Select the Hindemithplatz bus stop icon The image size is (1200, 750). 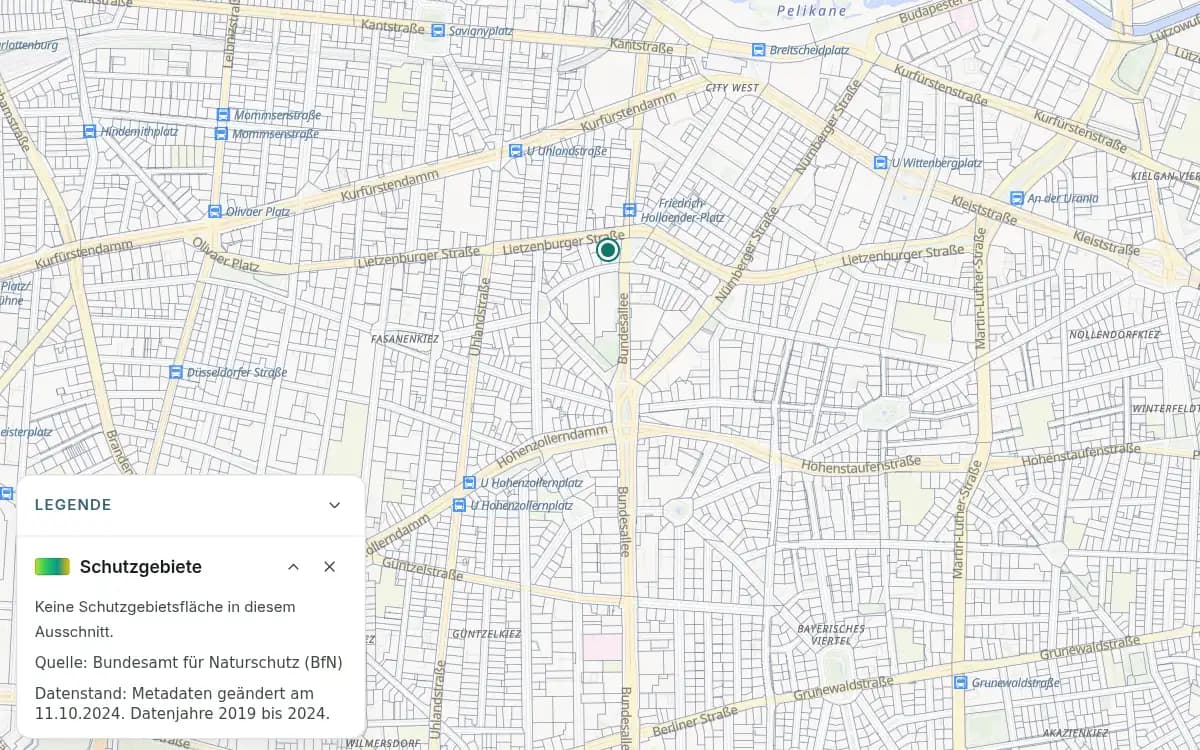pyautogui.click(x=89, y=131)
